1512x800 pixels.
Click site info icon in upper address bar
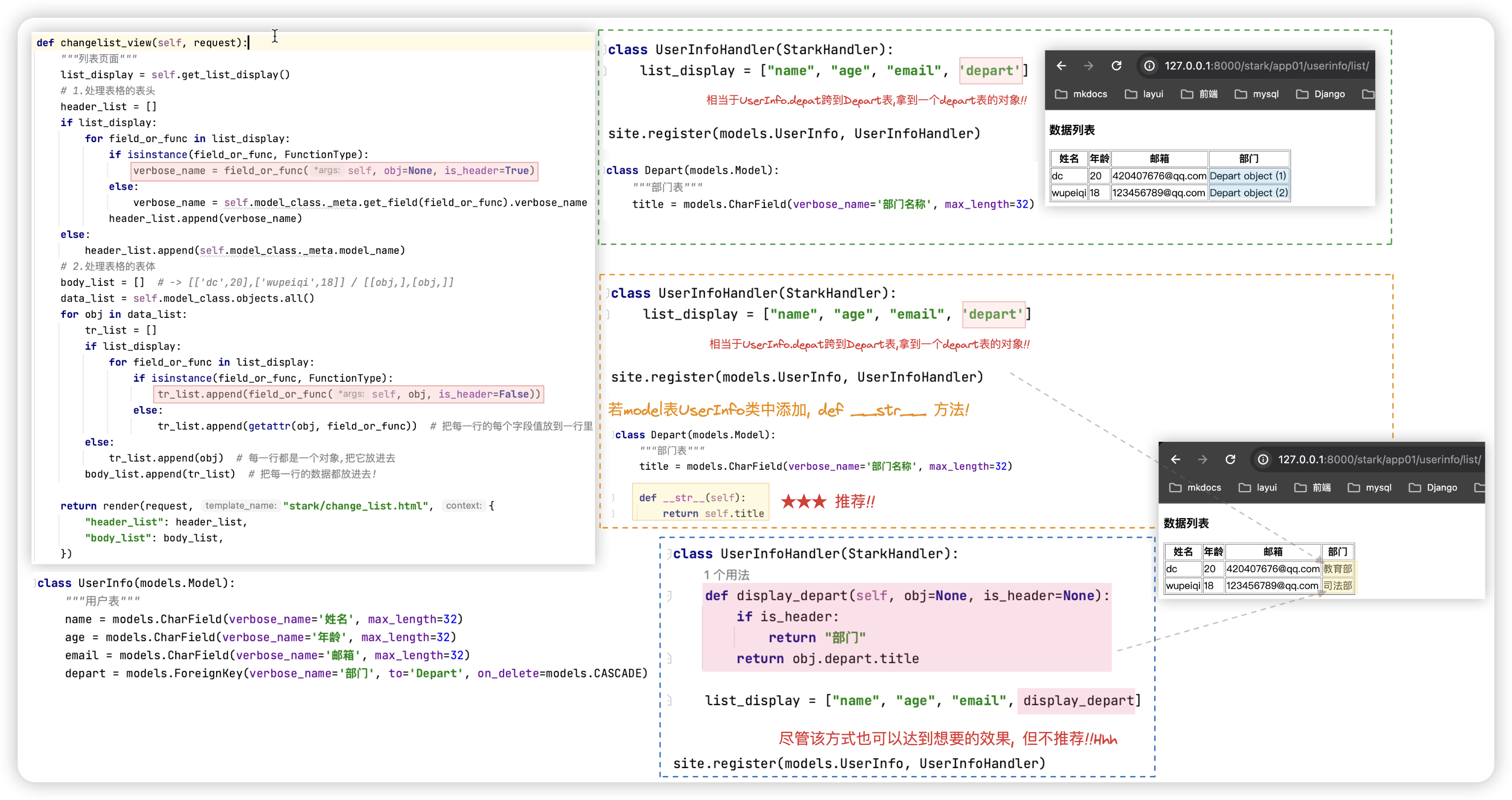point(1149,66)
